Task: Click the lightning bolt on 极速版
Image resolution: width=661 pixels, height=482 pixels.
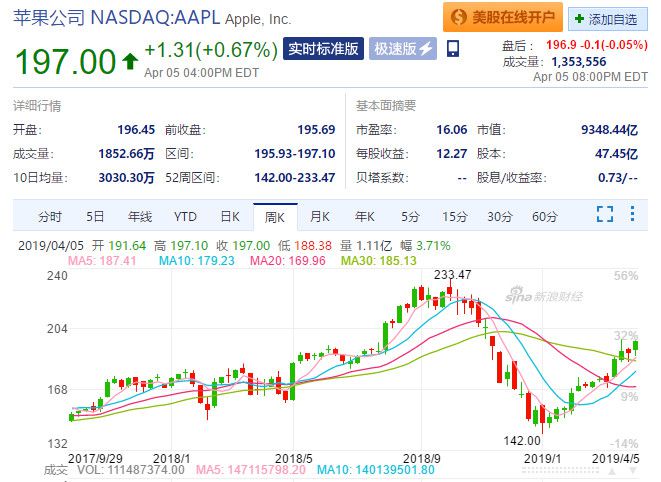Action: pyautogui.click(x=426, y=48)
